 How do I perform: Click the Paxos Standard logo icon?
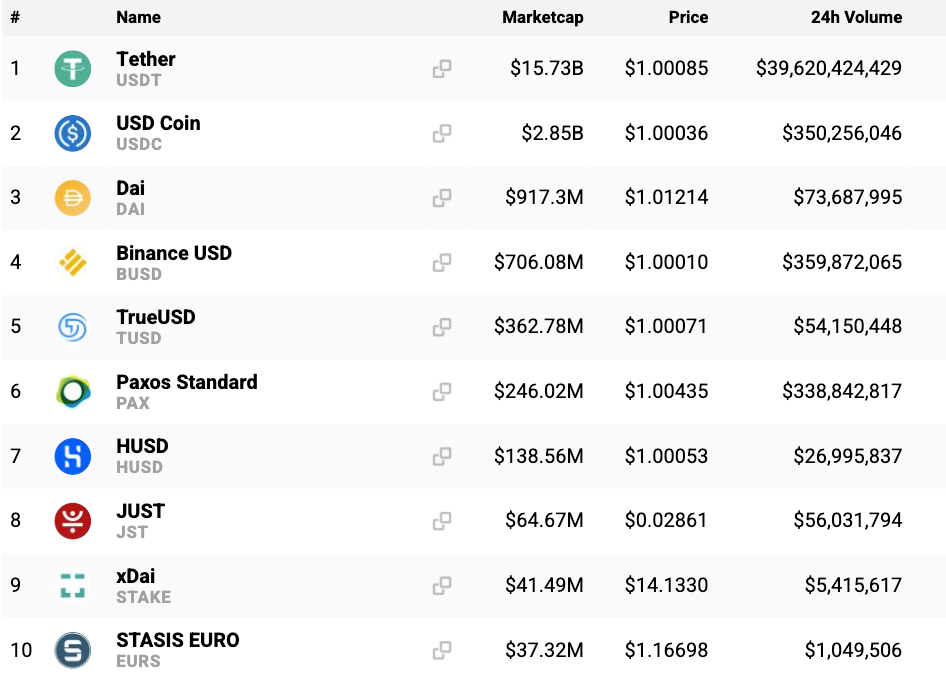coord(72,391)
